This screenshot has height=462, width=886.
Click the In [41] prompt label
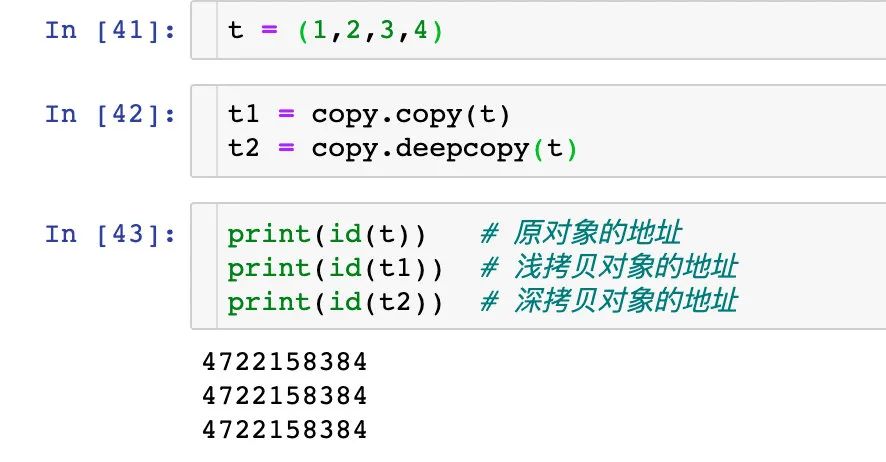(110, 30)
